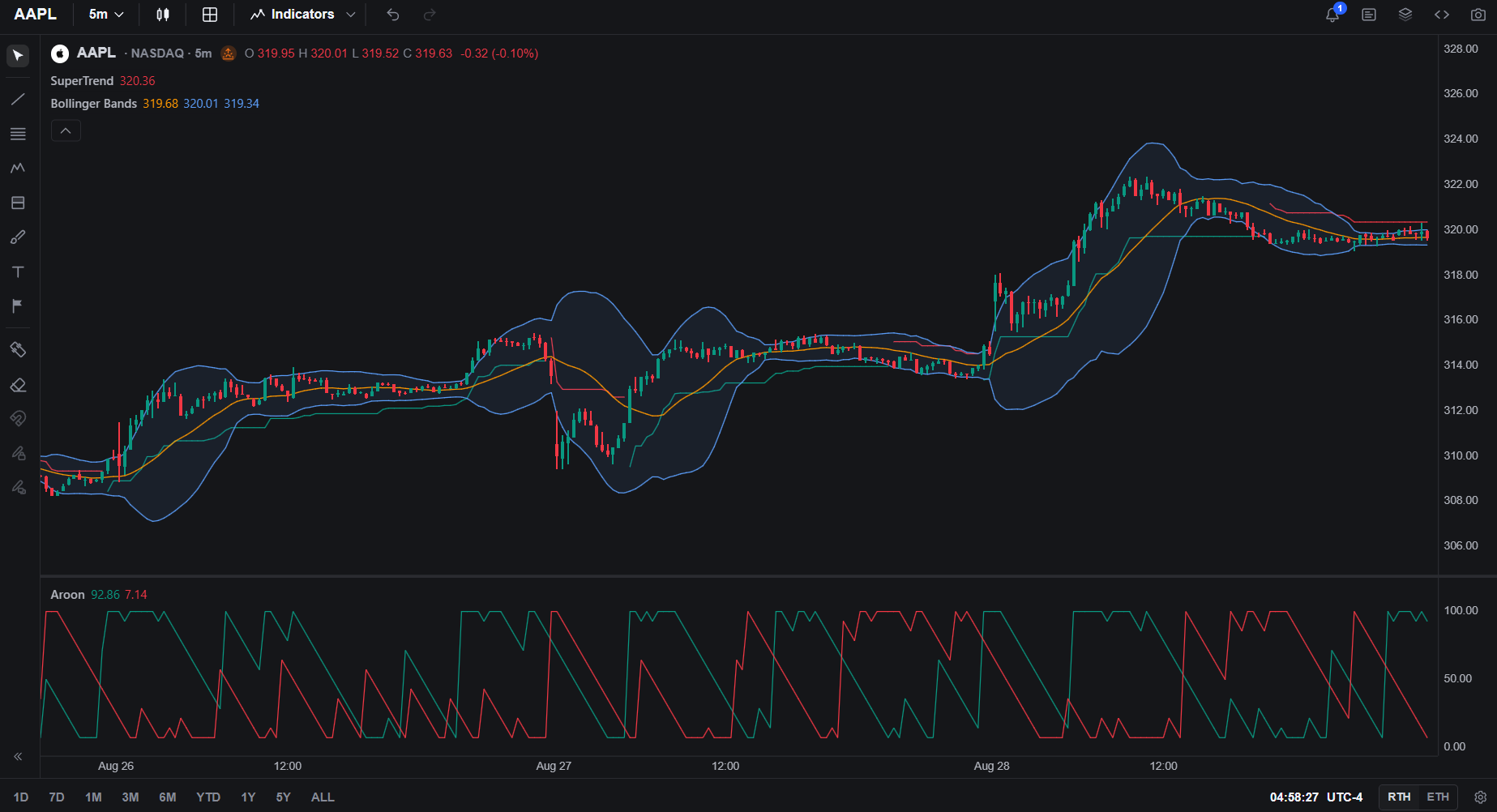Open the candlestick chart type selector
1497x812 pixels.
[x=163, y=15]
